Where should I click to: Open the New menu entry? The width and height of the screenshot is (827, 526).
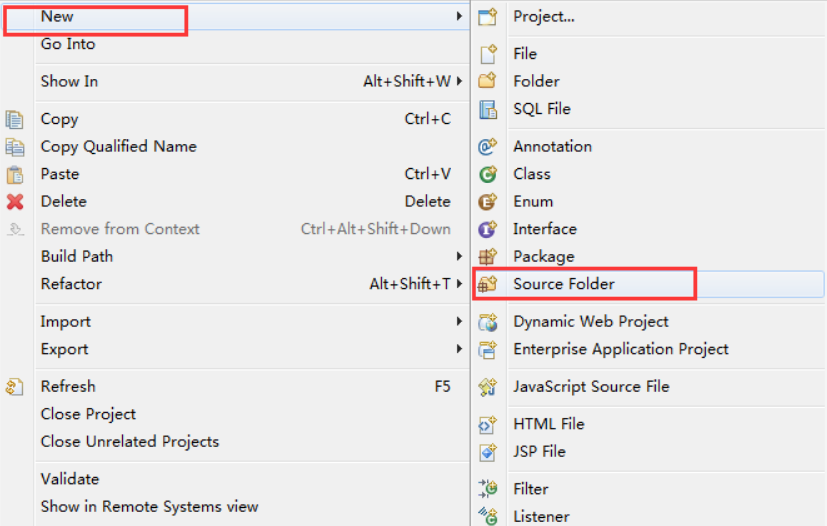pos(236,16)
